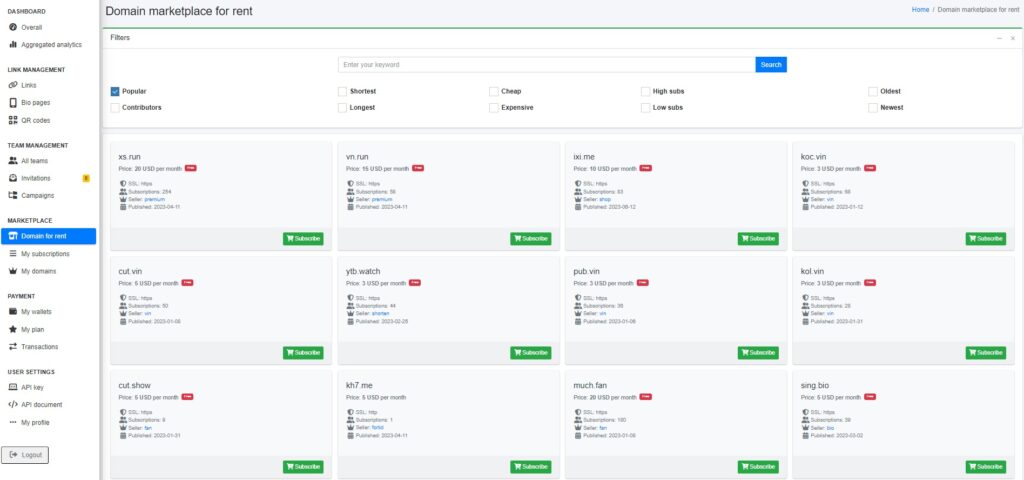Select the Newest filter checkbox

(x=872, y=108)
